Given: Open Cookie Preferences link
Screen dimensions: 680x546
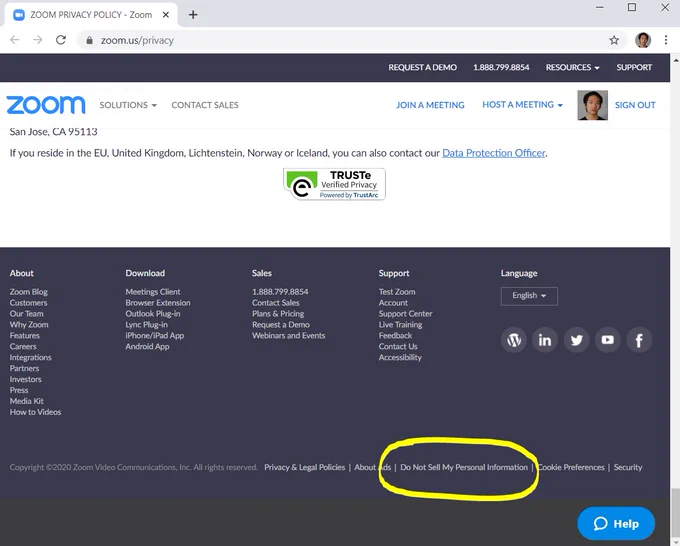Looking at the screenshot, I should 571,468.
